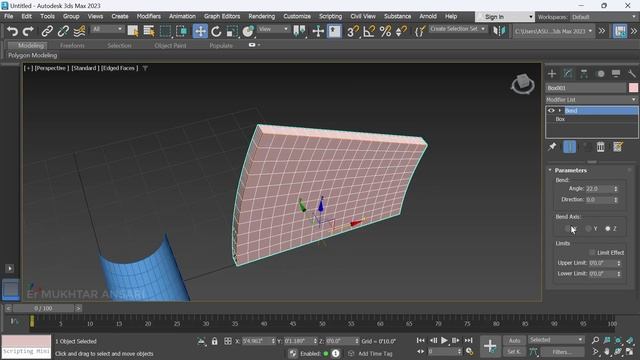
Task: Click the Polygon Modeling panel label
Action: (33, 56)
